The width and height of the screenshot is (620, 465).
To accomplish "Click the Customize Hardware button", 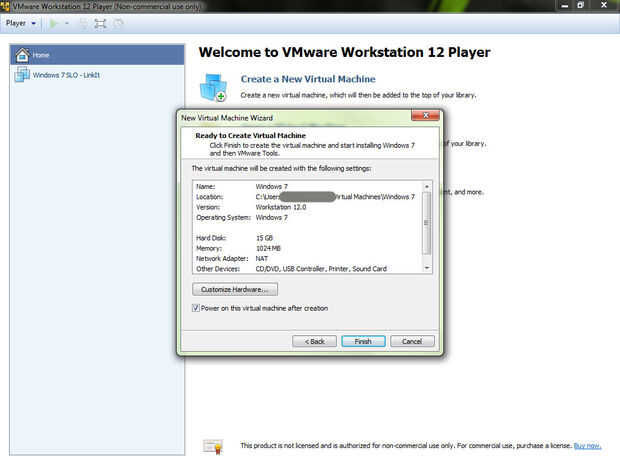I will coord(235,289).
